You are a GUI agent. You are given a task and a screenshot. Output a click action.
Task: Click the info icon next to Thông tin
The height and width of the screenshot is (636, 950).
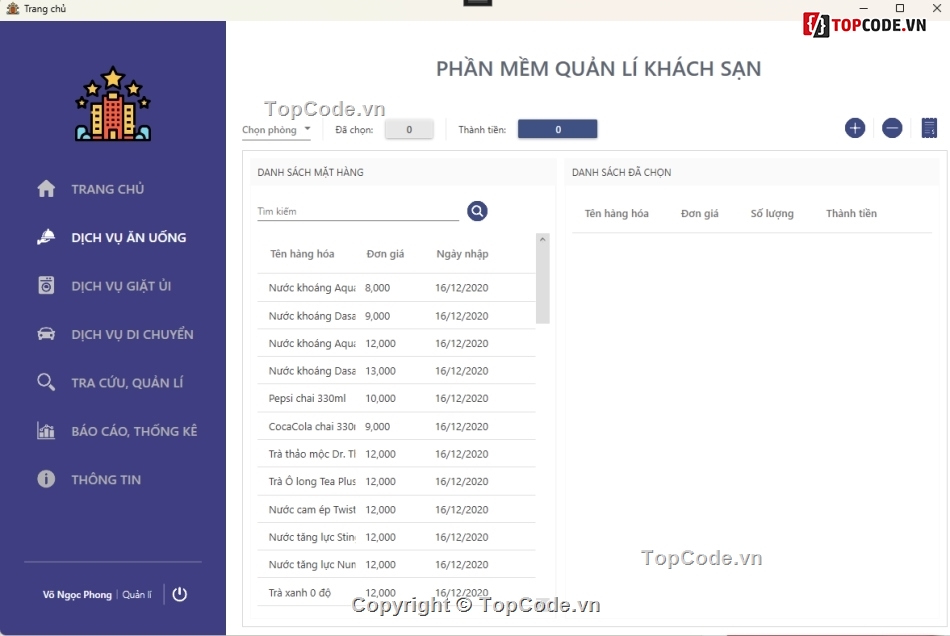coord(45,479)
